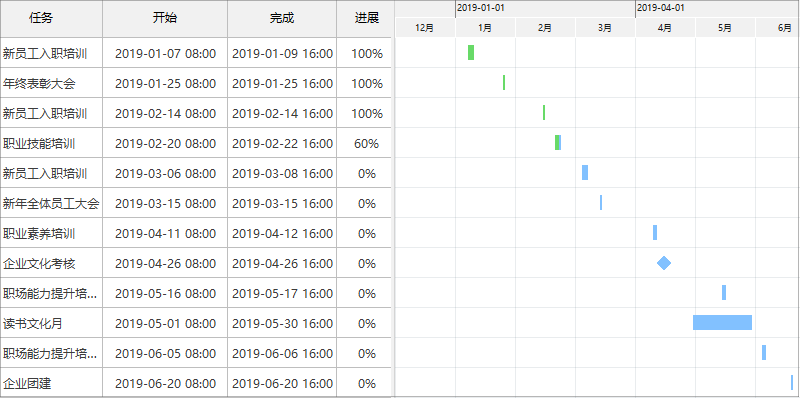Click start date 2019-01-25 08:00
Image resolution: width=800 pixels, height=398 pixels.
[165, 83]
